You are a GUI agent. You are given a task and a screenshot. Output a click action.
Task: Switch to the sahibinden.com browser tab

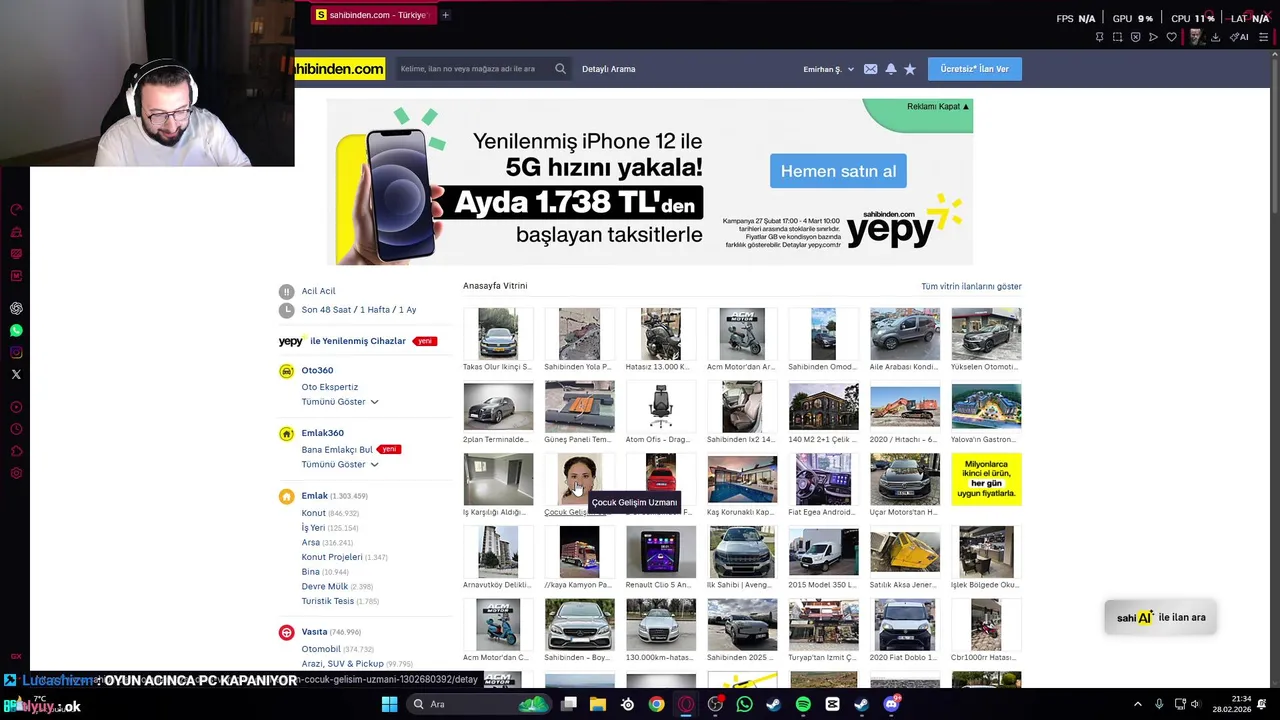click(x=371, y=15)
